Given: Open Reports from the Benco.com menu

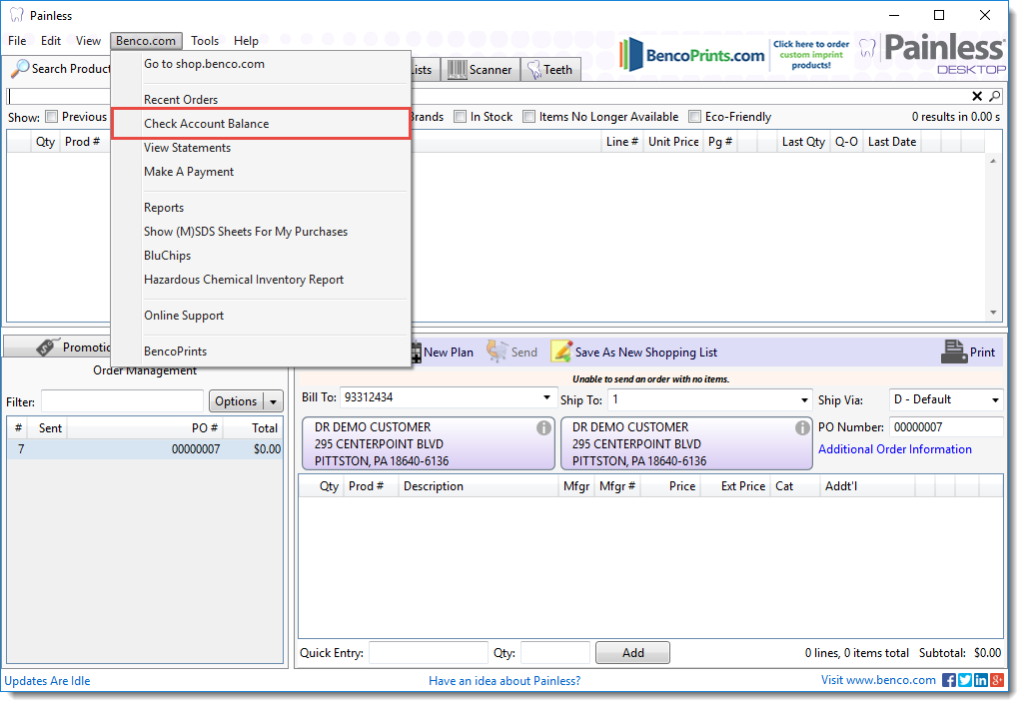Looking at the screenshot, I should [x=261, y=208].
